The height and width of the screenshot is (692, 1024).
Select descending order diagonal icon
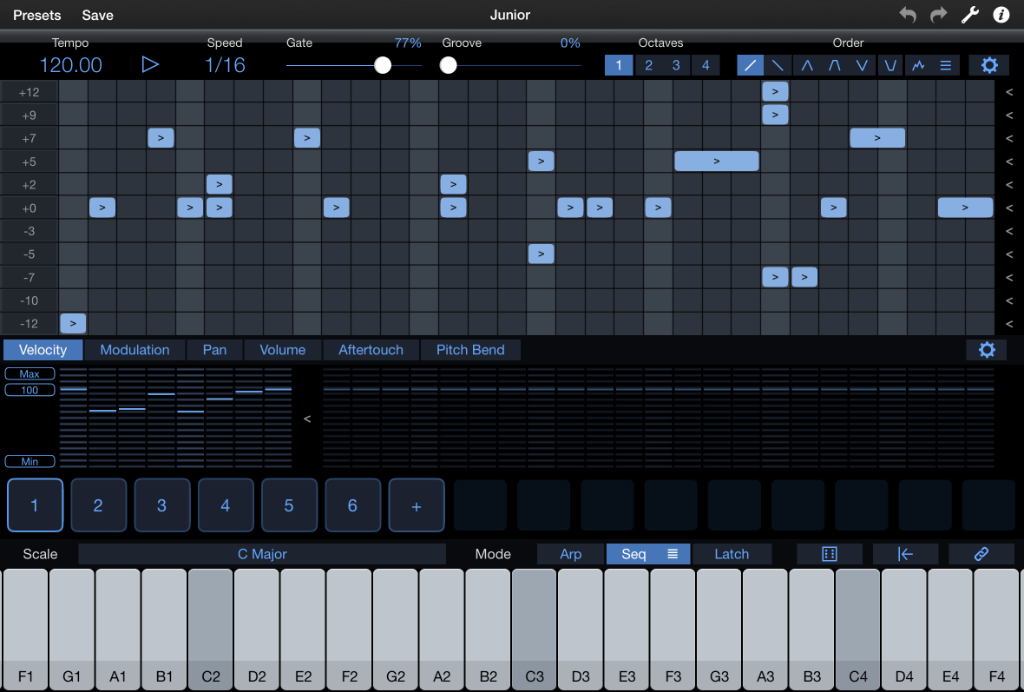click(x=778, y=65)
